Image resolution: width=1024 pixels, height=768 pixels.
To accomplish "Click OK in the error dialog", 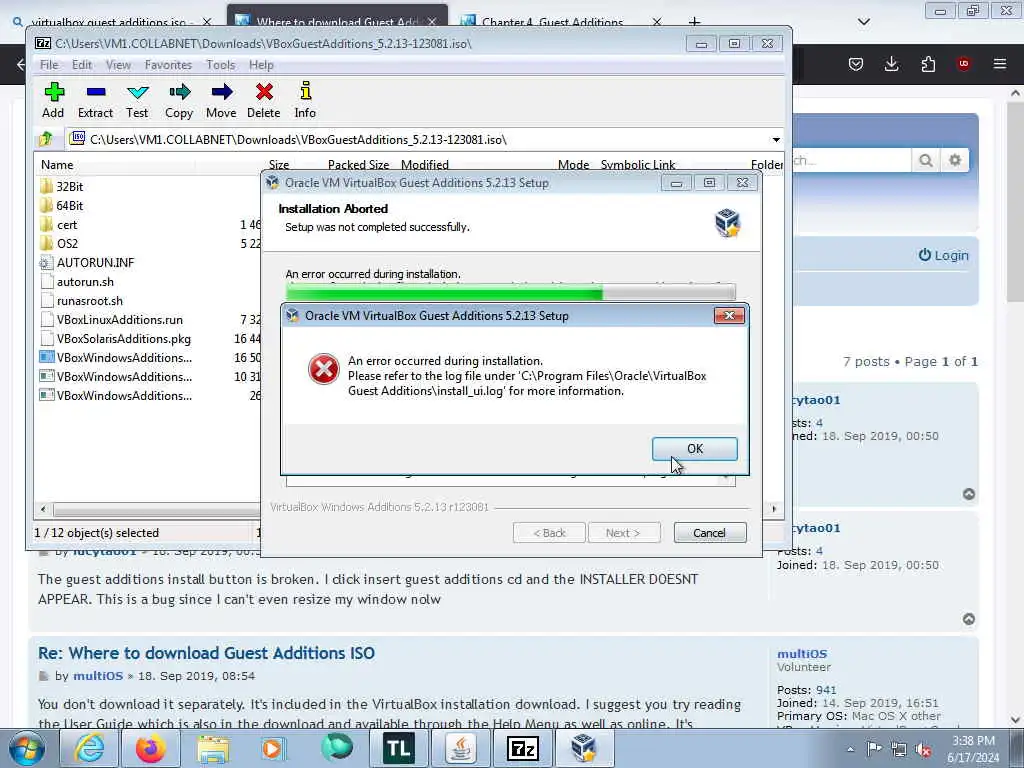I will pos(695,449).
